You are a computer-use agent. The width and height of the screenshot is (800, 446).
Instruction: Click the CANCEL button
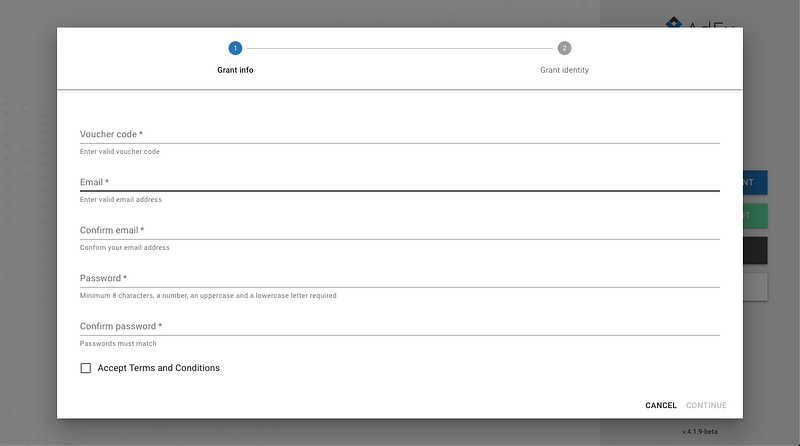coord(661,405)
